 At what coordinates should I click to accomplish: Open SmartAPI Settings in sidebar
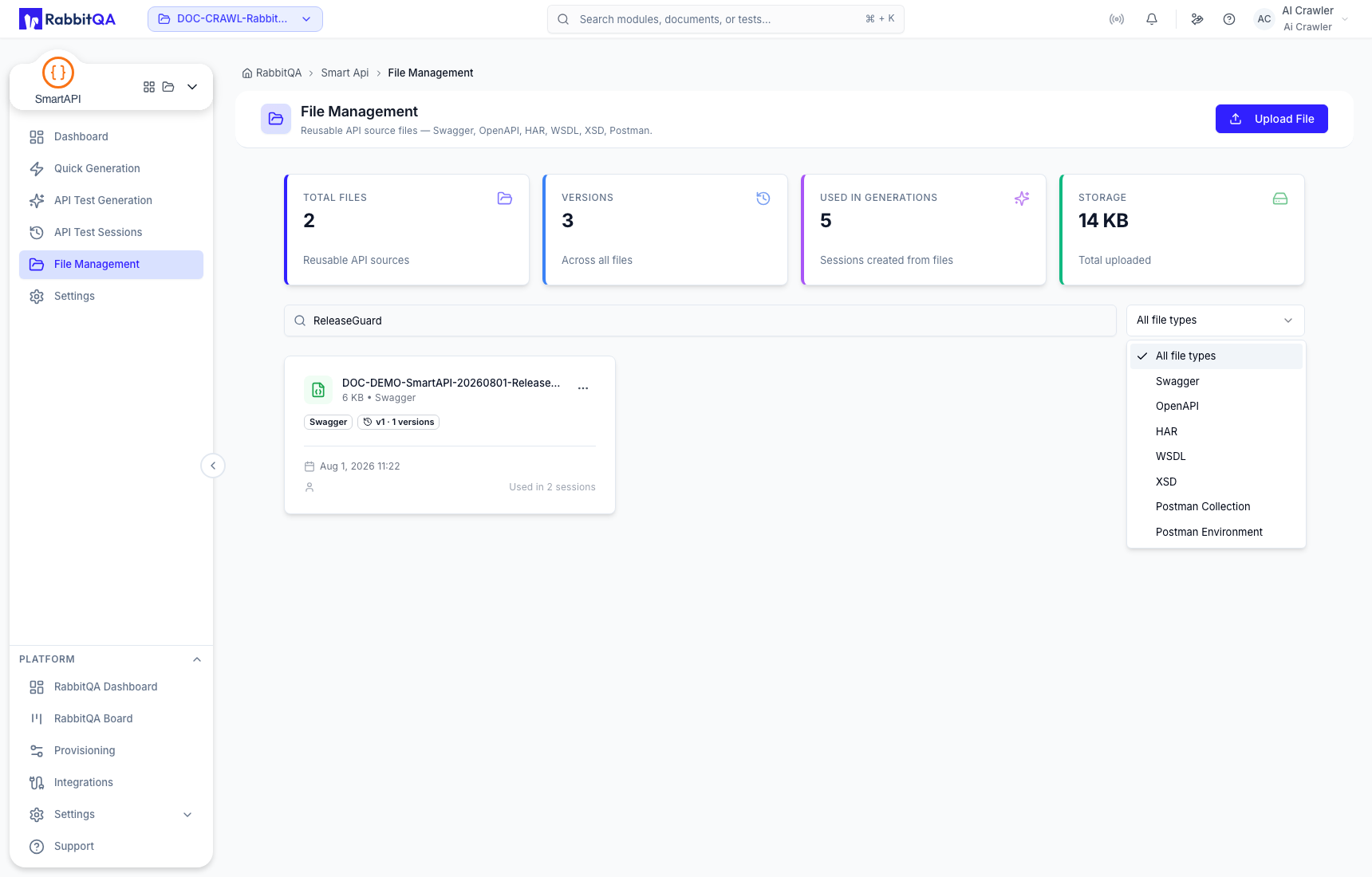point(111,297)
